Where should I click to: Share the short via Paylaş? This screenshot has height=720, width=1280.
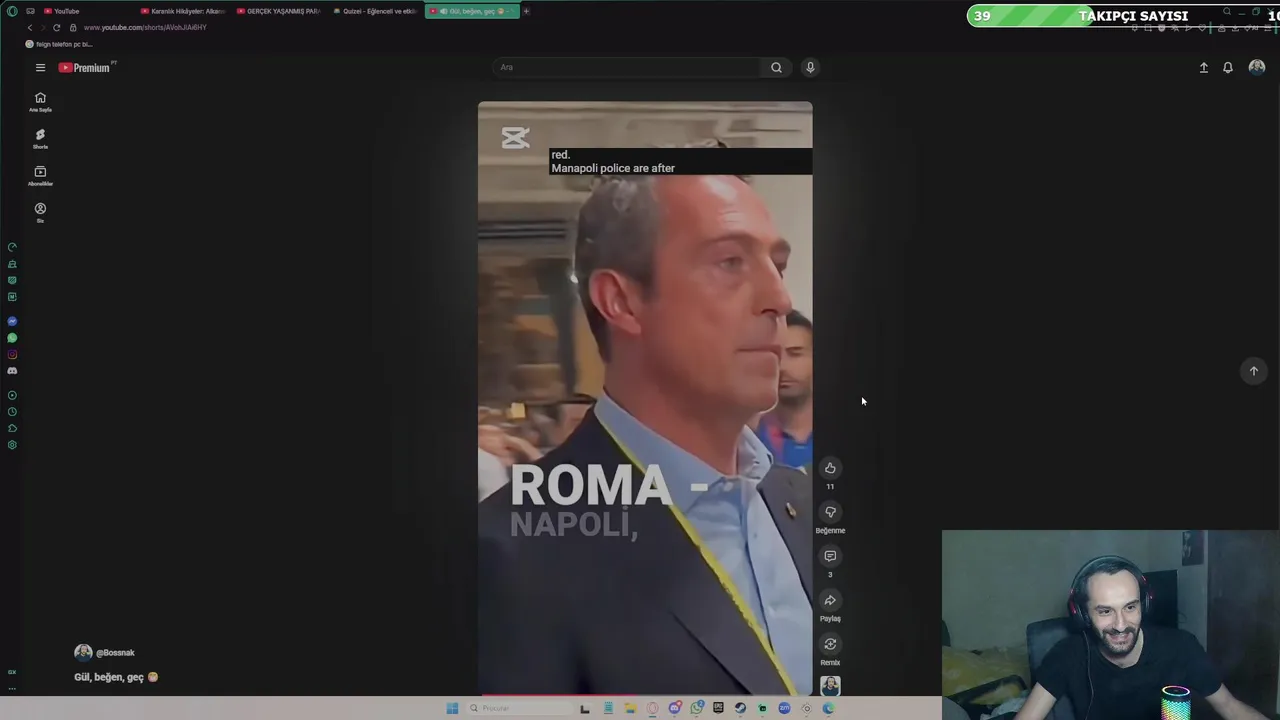coord(830,600)
